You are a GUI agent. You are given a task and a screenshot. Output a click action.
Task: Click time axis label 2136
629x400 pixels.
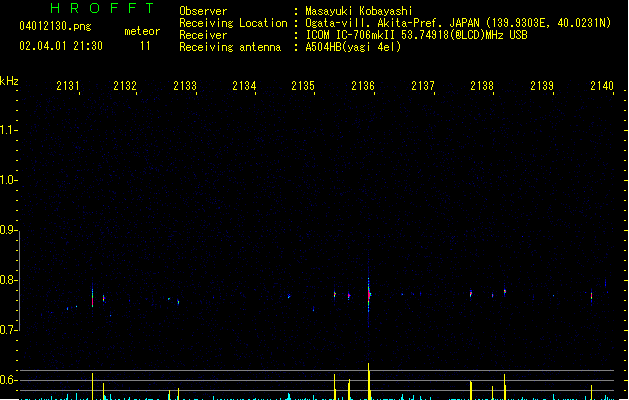click(x=363, y=86)
